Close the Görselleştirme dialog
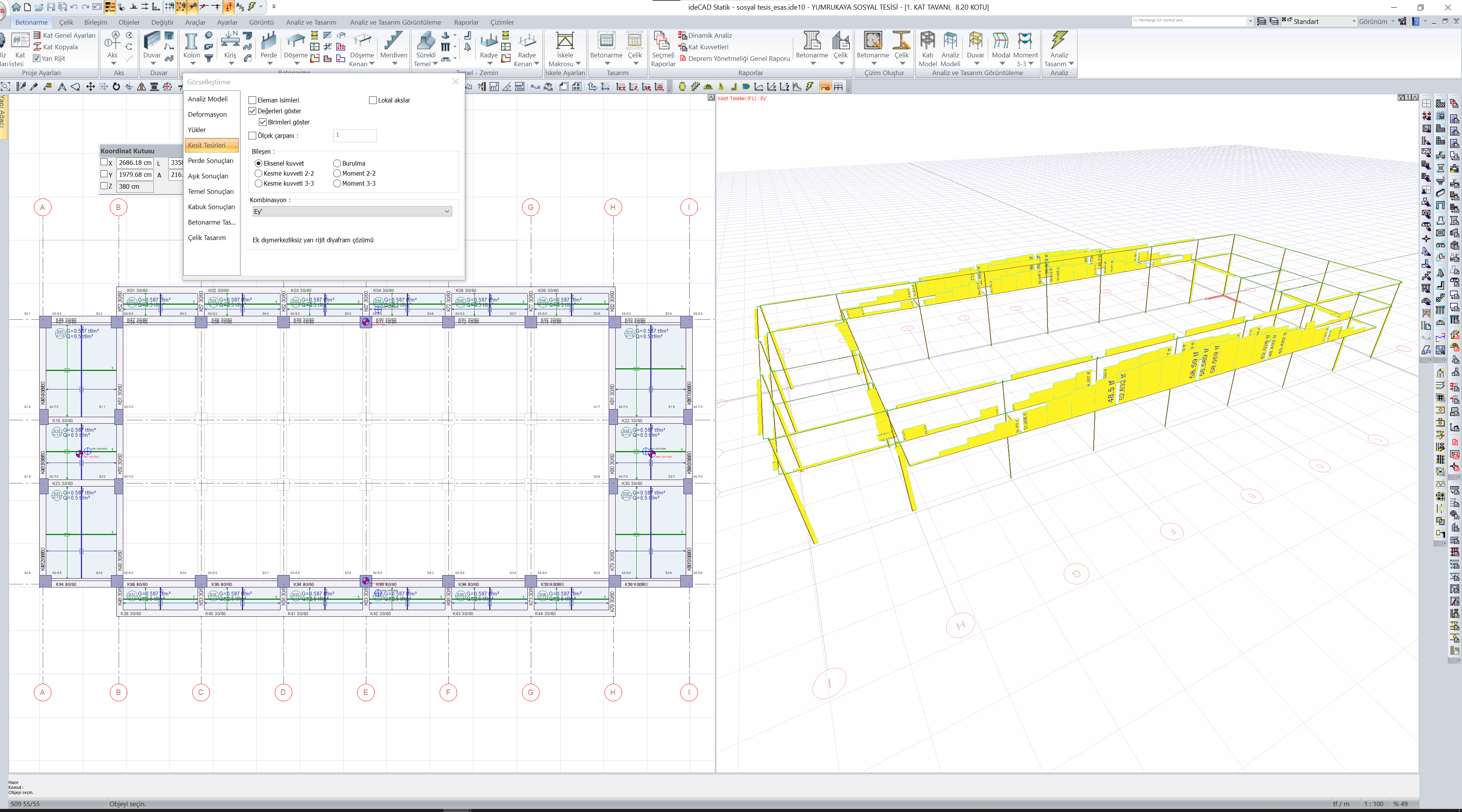The width and height of the screenshot is (1462, 812). point(455,82)
